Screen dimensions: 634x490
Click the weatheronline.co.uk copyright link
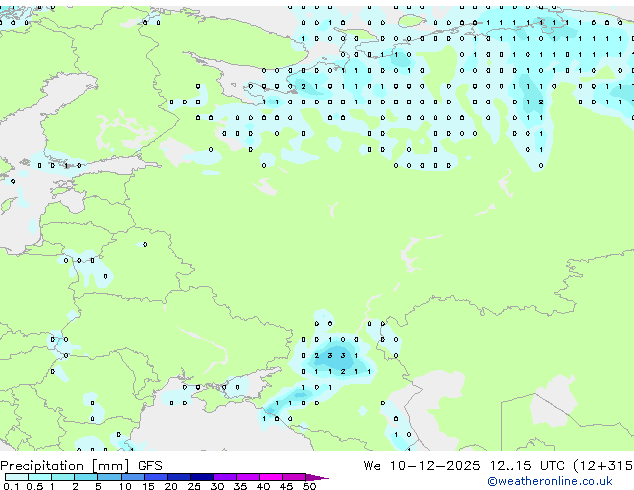(x=550, y=481)
